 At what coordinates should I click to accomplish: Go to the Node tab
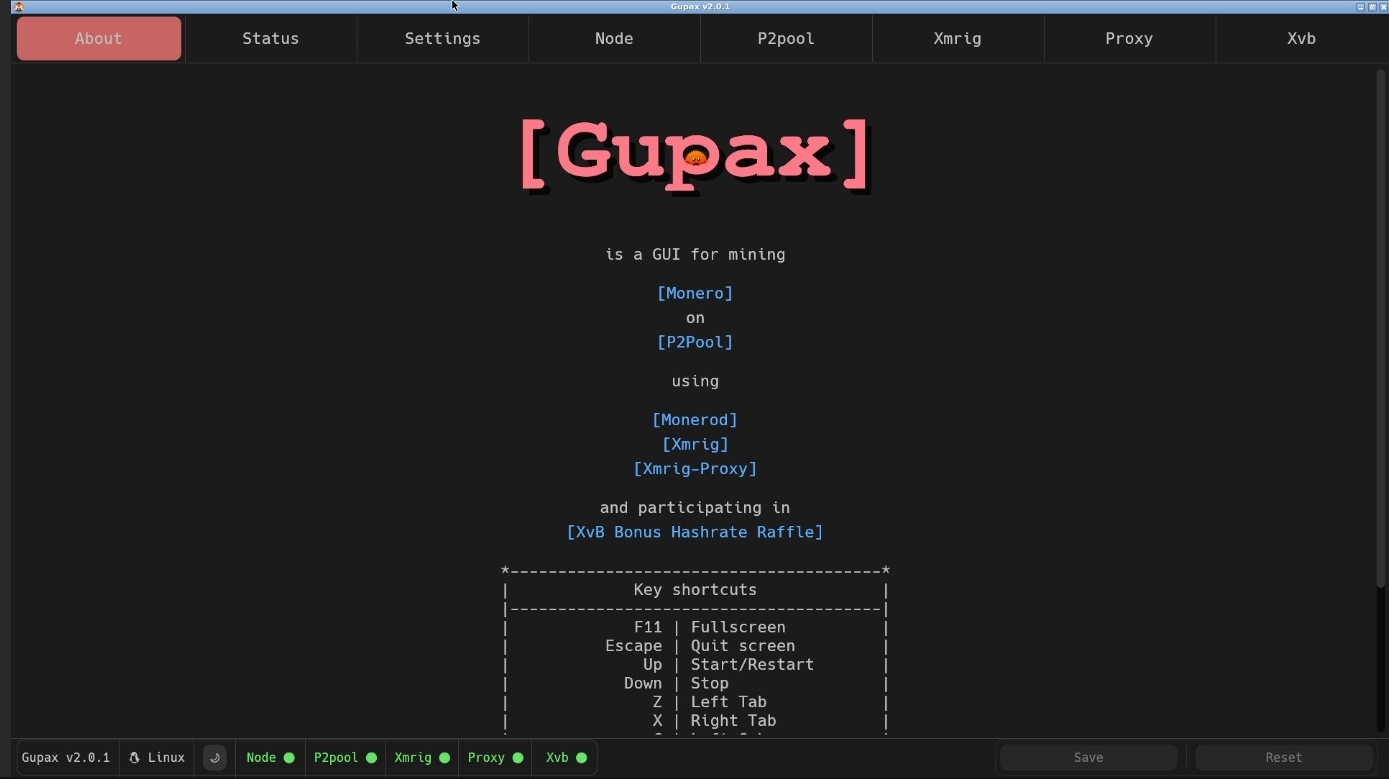point(614,38)
